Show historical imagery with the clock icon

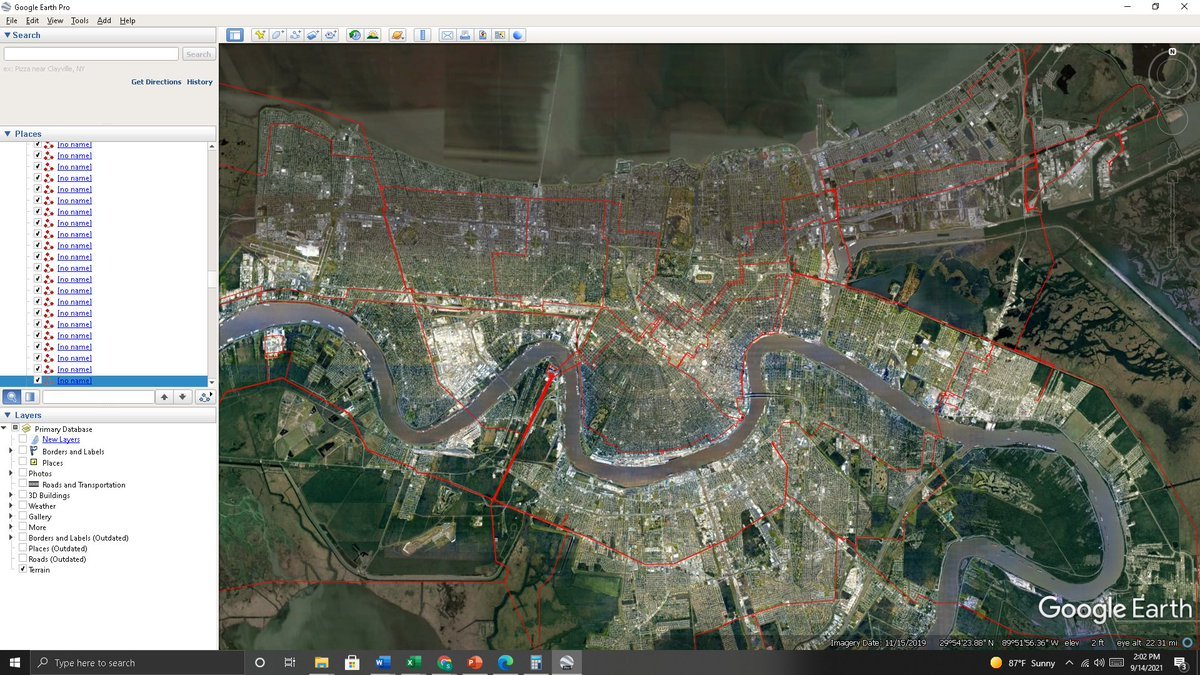355,35
